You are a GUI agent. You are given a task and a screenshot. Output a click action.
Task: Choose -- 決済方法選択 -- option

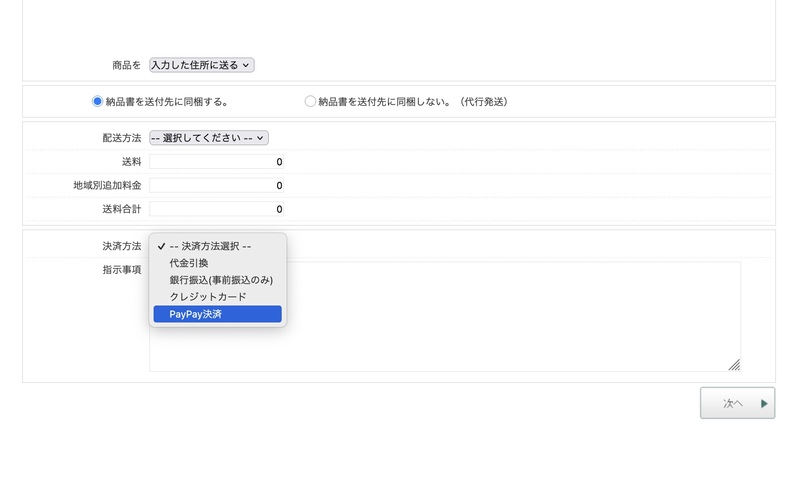[x=217, y=246]
